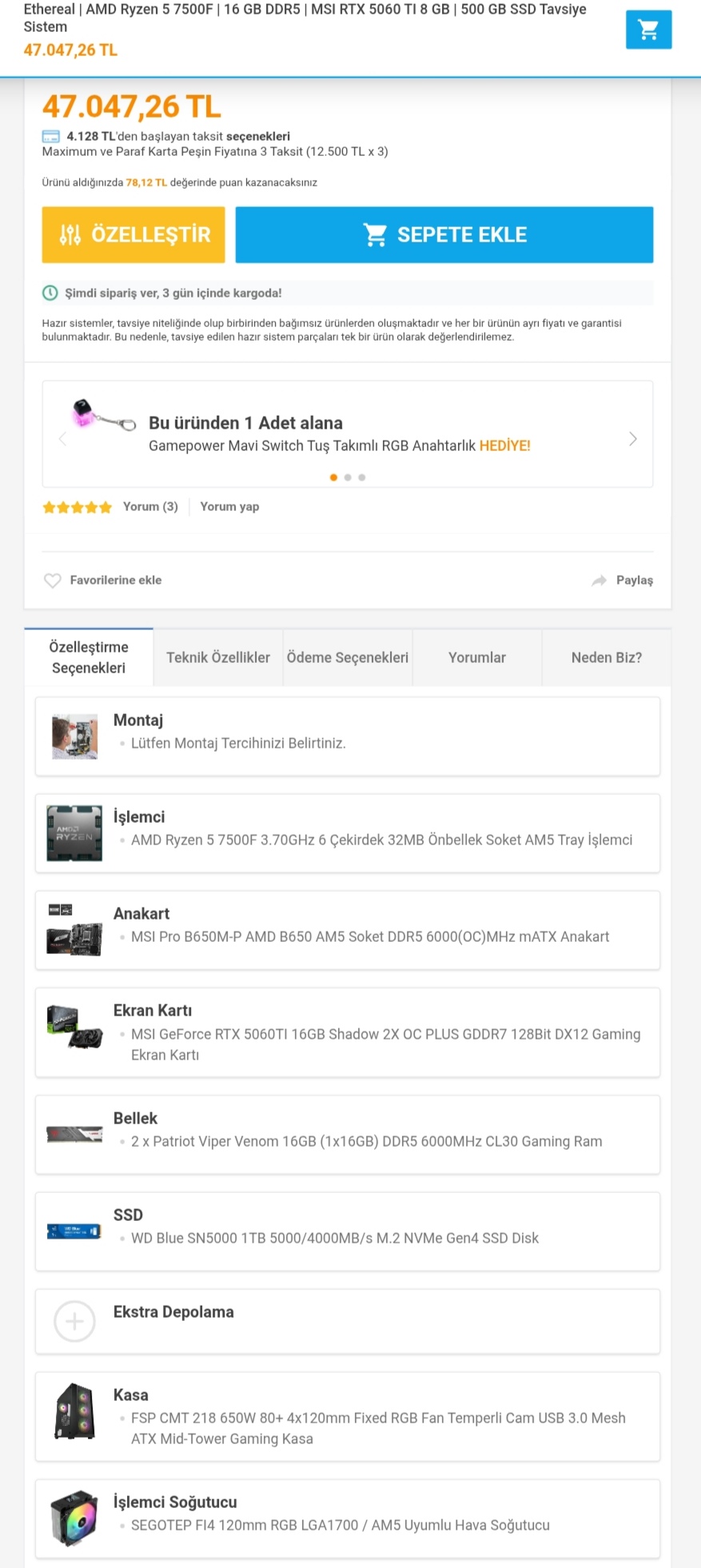Image resolution: width=701 pixels, height=1568 pixels.
Task: Show next gift offer with right chevron
Action: click(633, 439)
